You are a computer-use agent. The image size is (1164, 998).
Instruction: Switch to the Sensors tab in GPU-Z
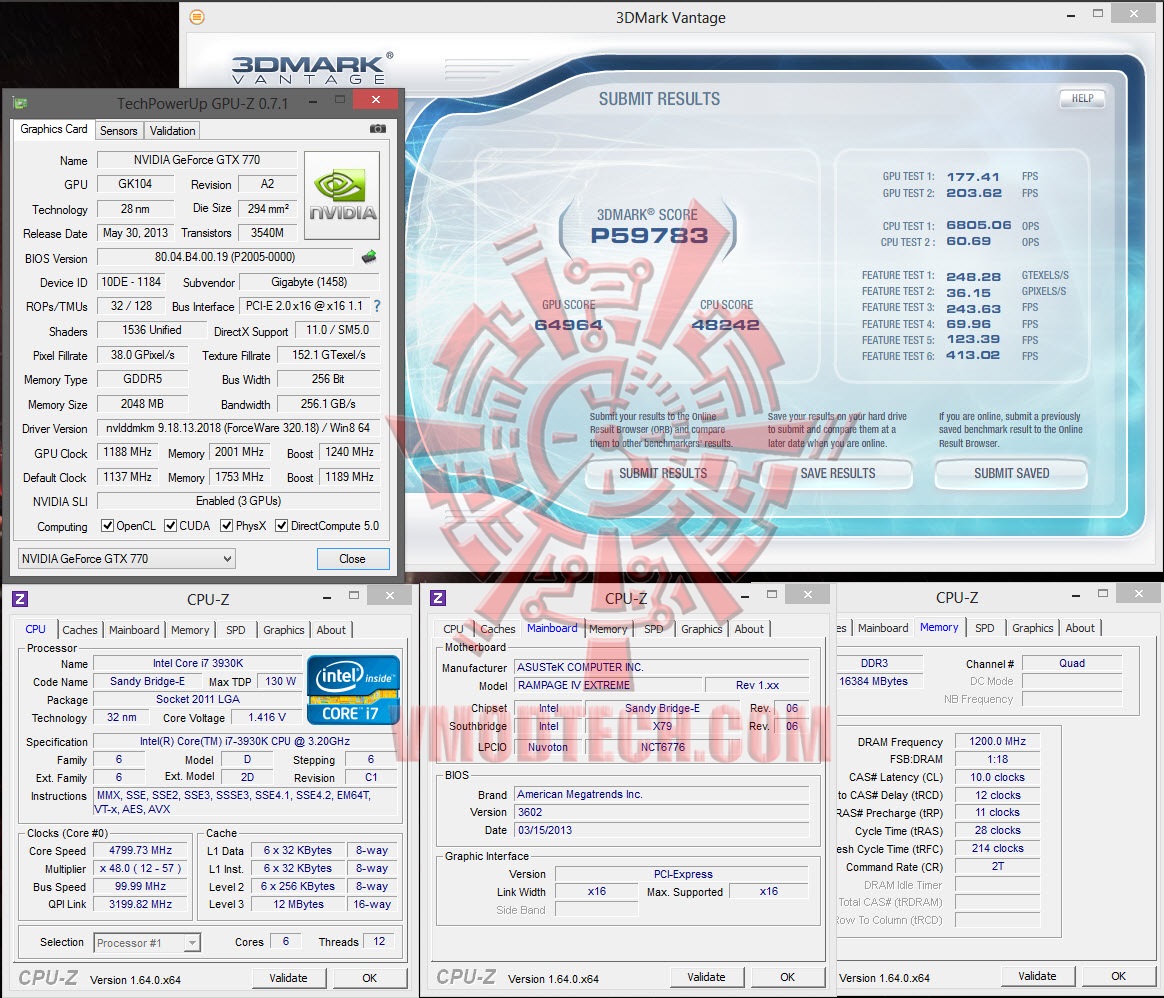[119, 131]
